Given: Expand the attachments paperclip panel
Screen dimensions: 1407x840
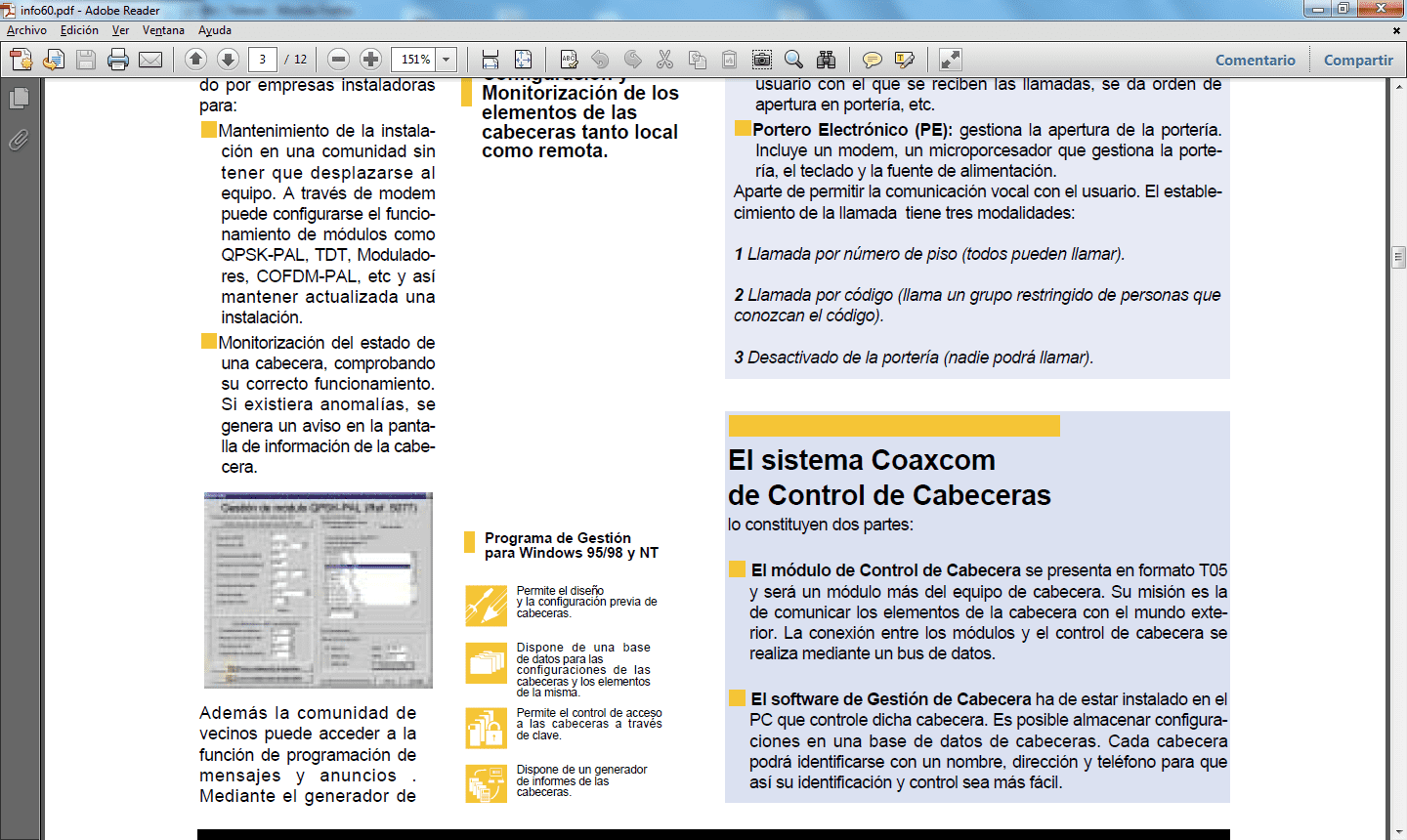Looking at the screenshot, I should click(x=19, y=141).
